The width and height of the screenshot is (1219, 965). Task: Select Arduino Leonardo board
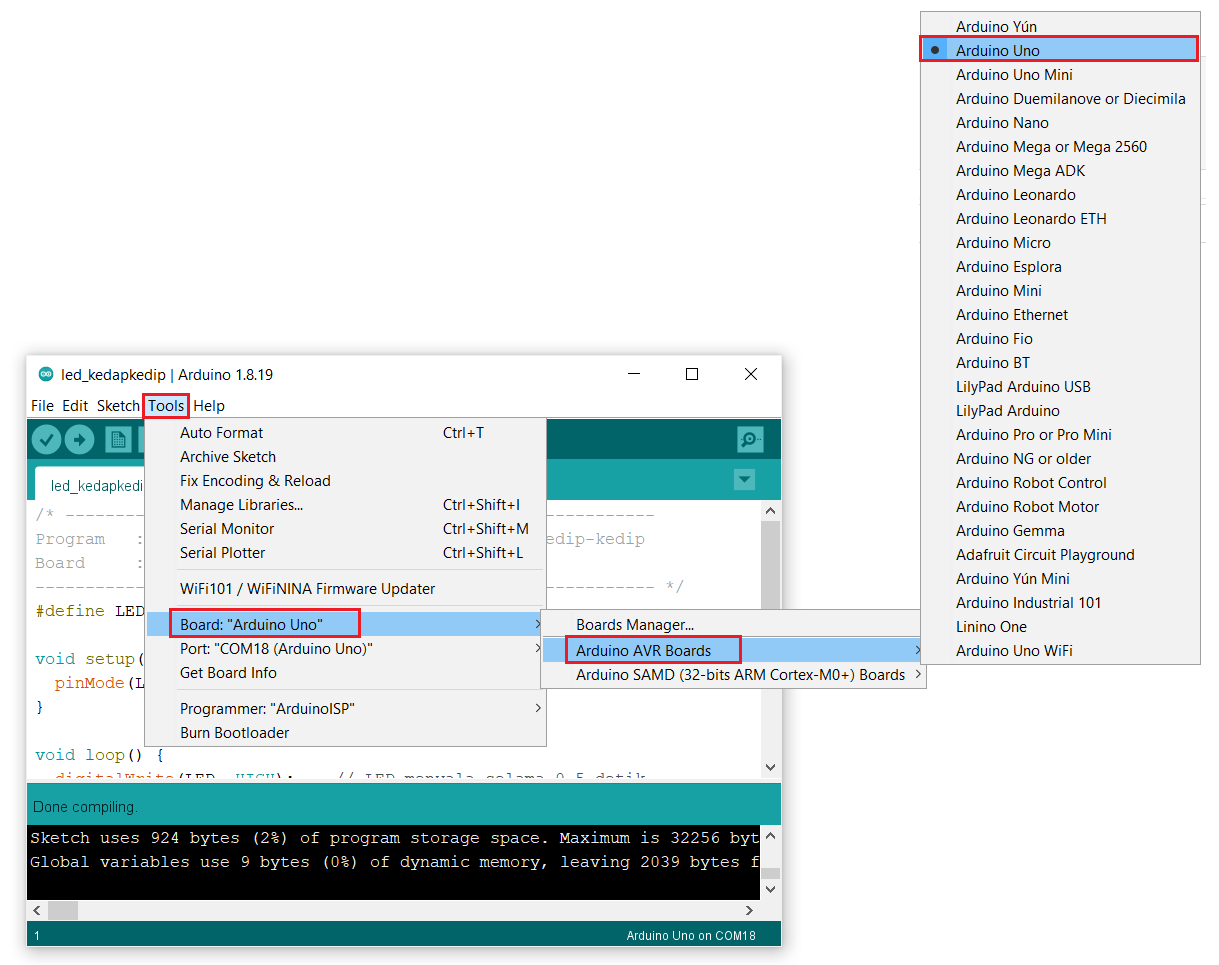click(x=1060, y=195)
